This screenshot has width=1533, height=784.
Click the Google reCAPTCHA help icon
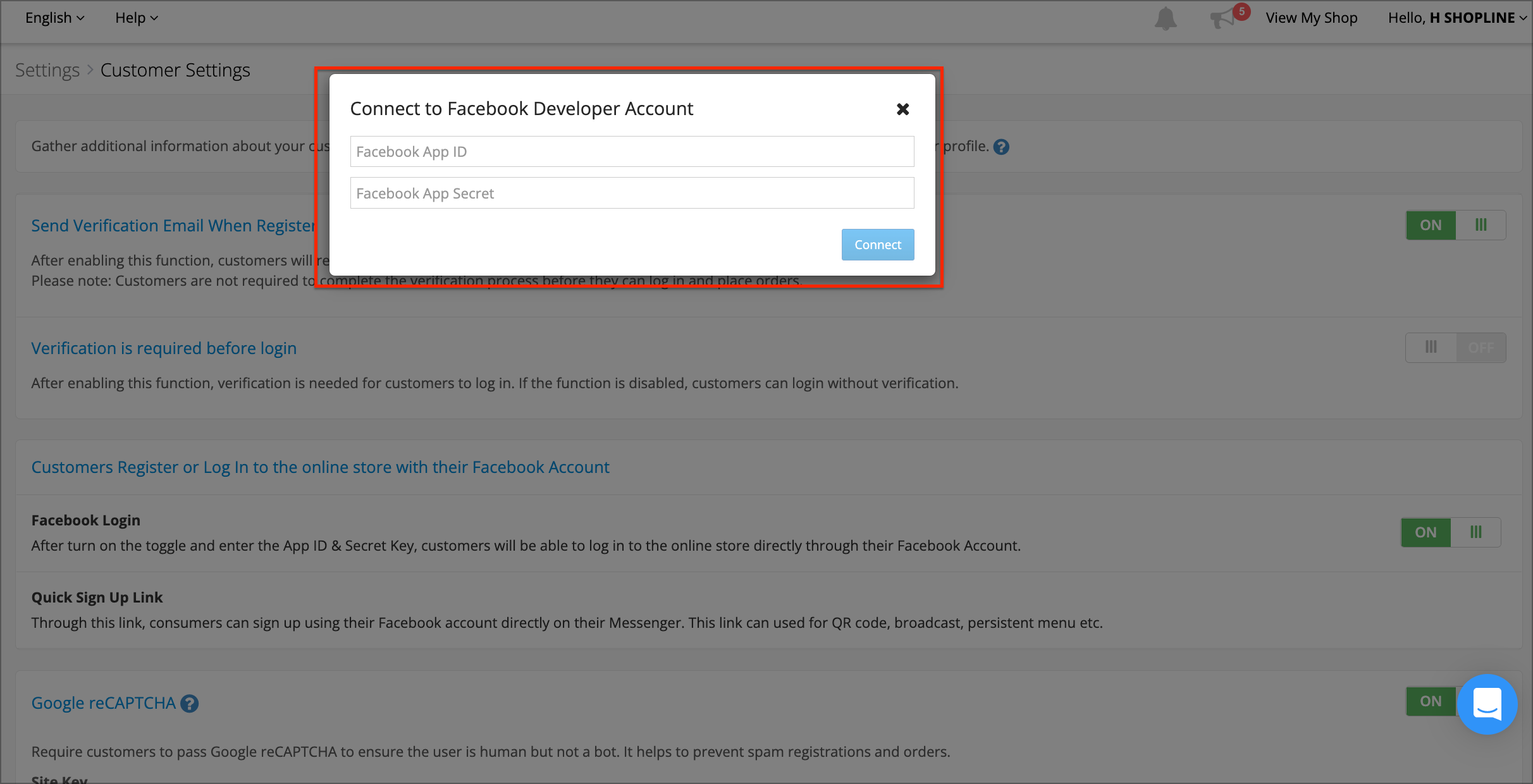pos(189,704)
